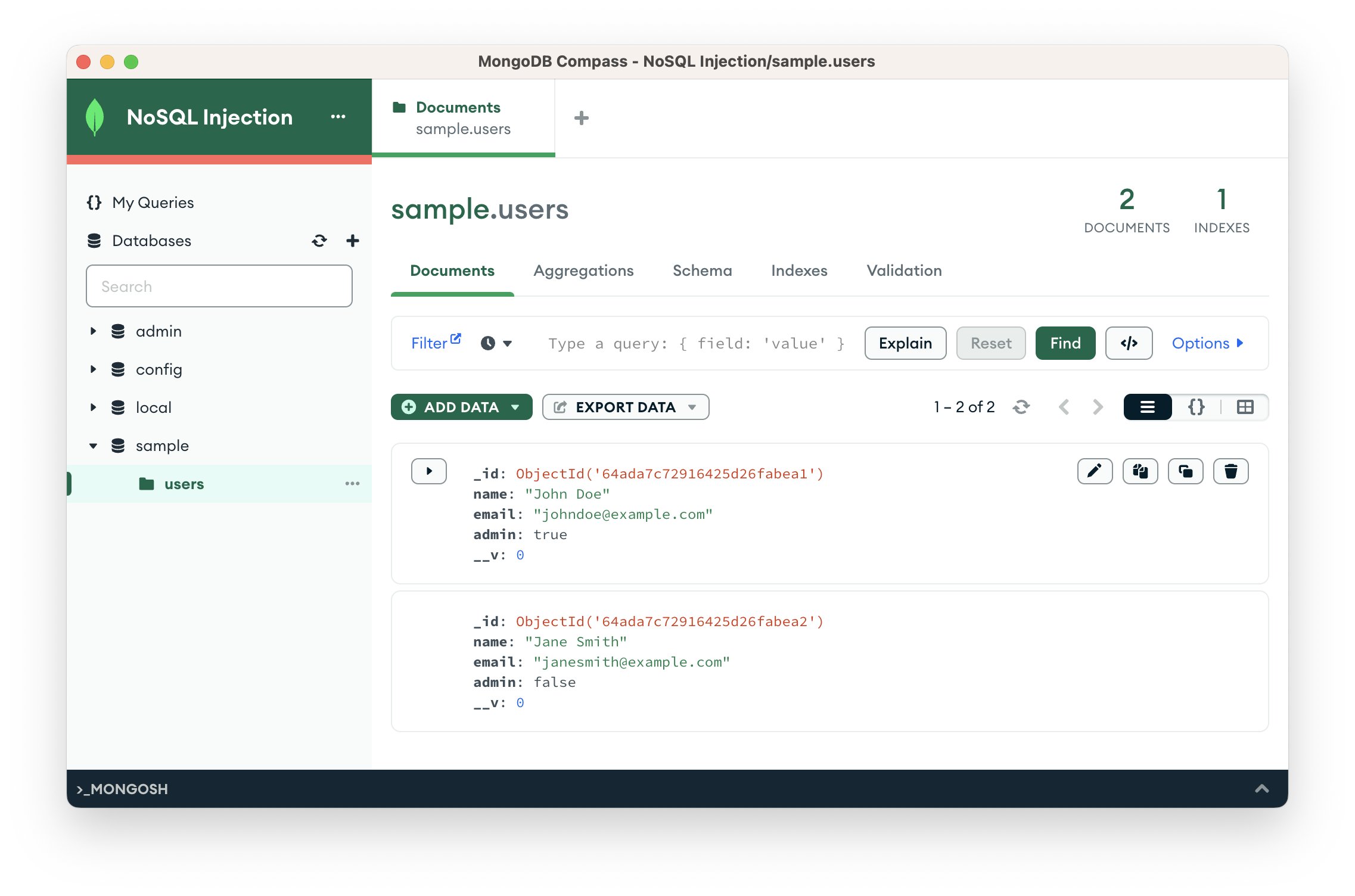Switch to the Aggregations tab
This screenshot has height=896, width=1355.
pos(583,270)
